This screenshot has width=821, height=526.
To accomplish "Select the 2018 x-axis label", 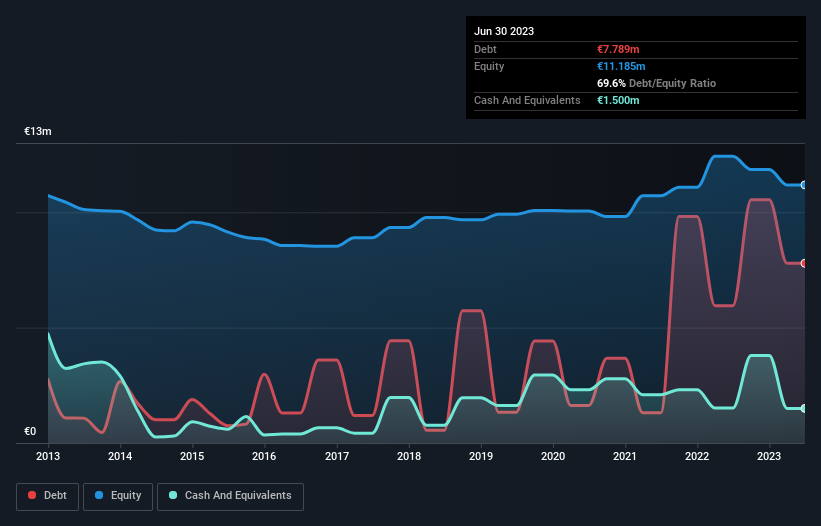I will tap(409, 456).
